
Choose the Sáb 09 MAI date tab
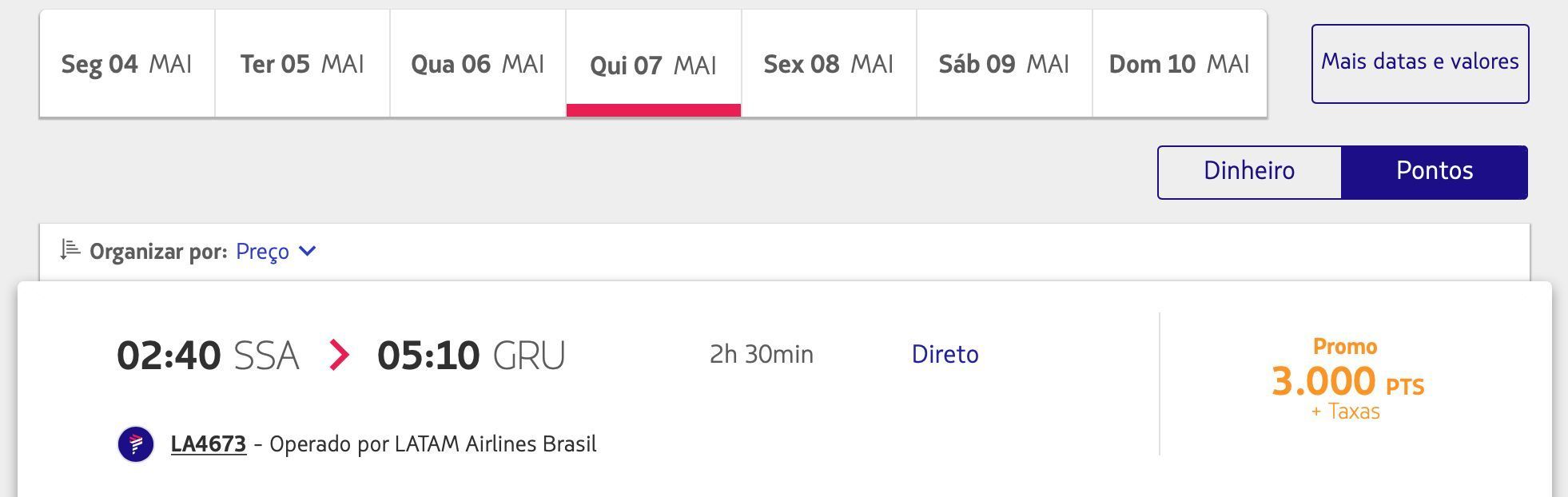tap(1005, 64)
